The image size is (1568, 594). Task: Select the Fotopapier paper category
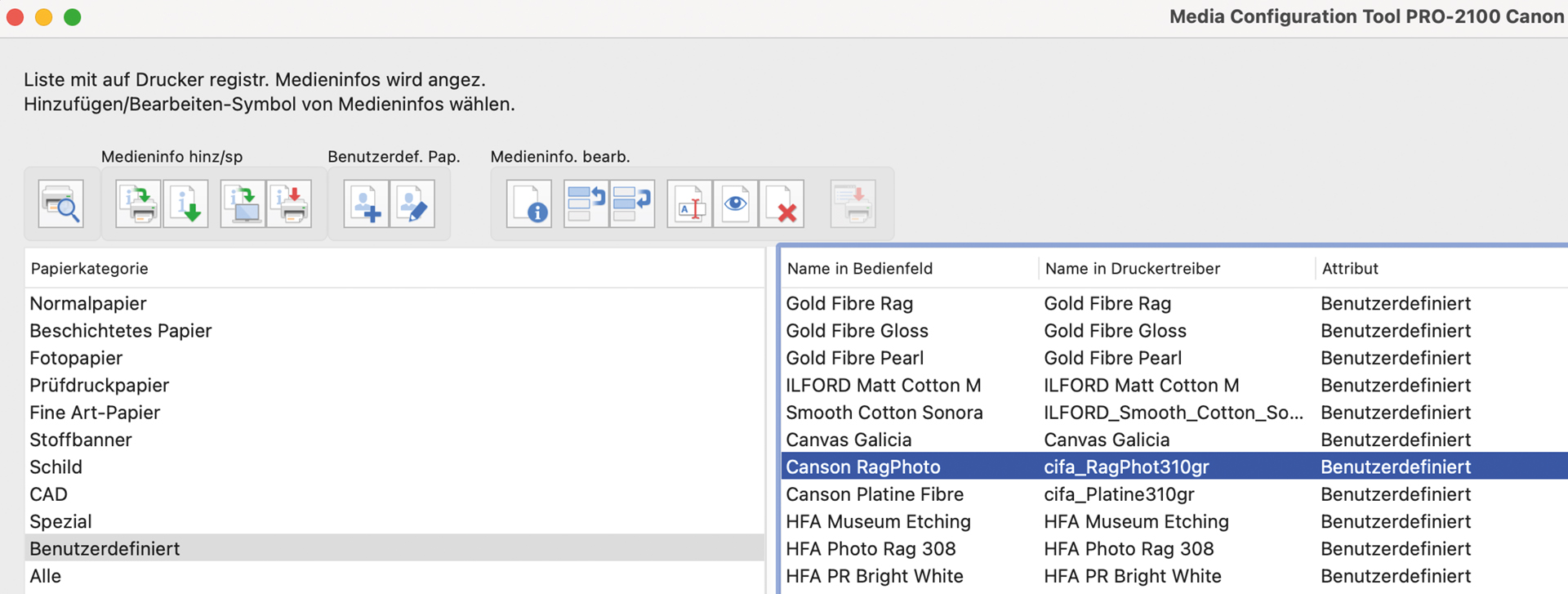pyautogui.click(x=76, y=358)
